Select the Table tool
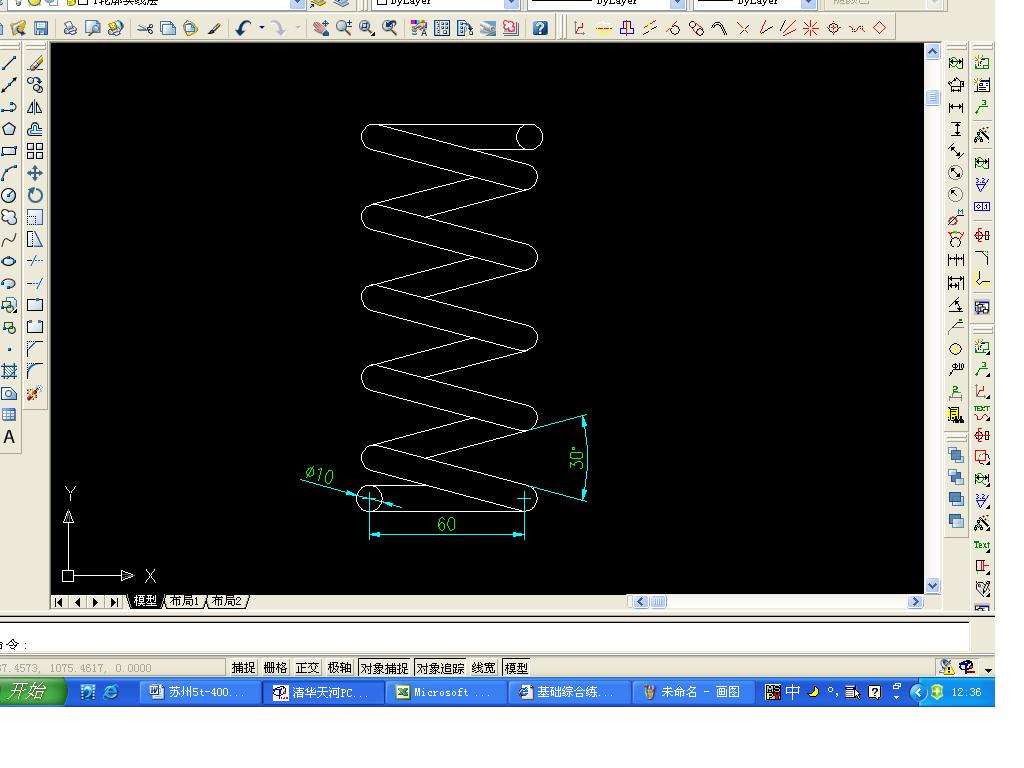Image resolution: width=1024 pixels, height=768 pixels. pos(8,415)
